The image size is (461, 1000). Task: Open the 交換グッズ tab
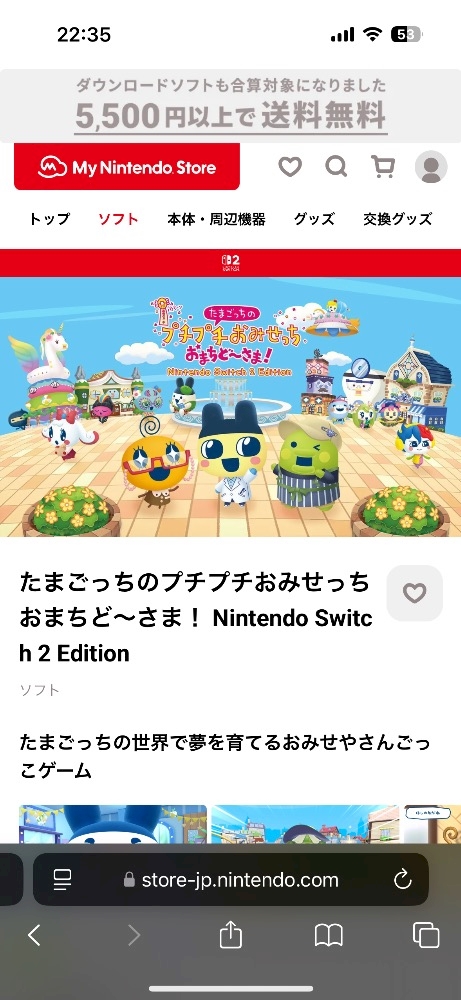tap(398, 219)
